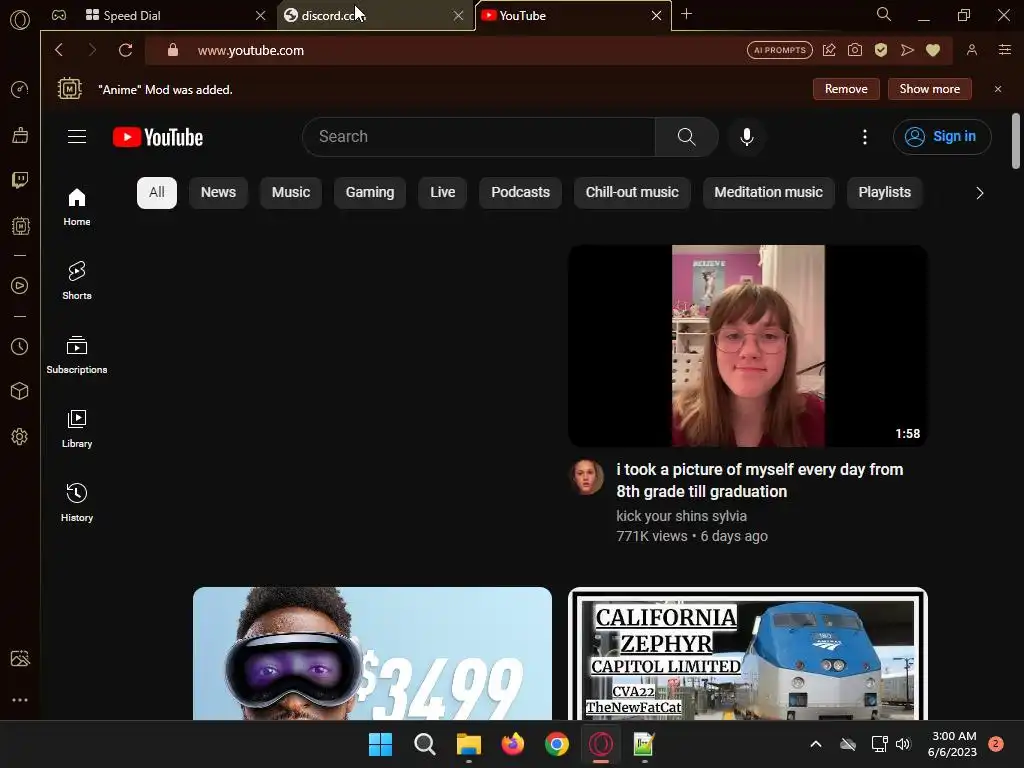Image resolution: width=1024 pixels, height=768 pixels.
Task: Open the Opera profile account icon
Action: pos(972,50)
